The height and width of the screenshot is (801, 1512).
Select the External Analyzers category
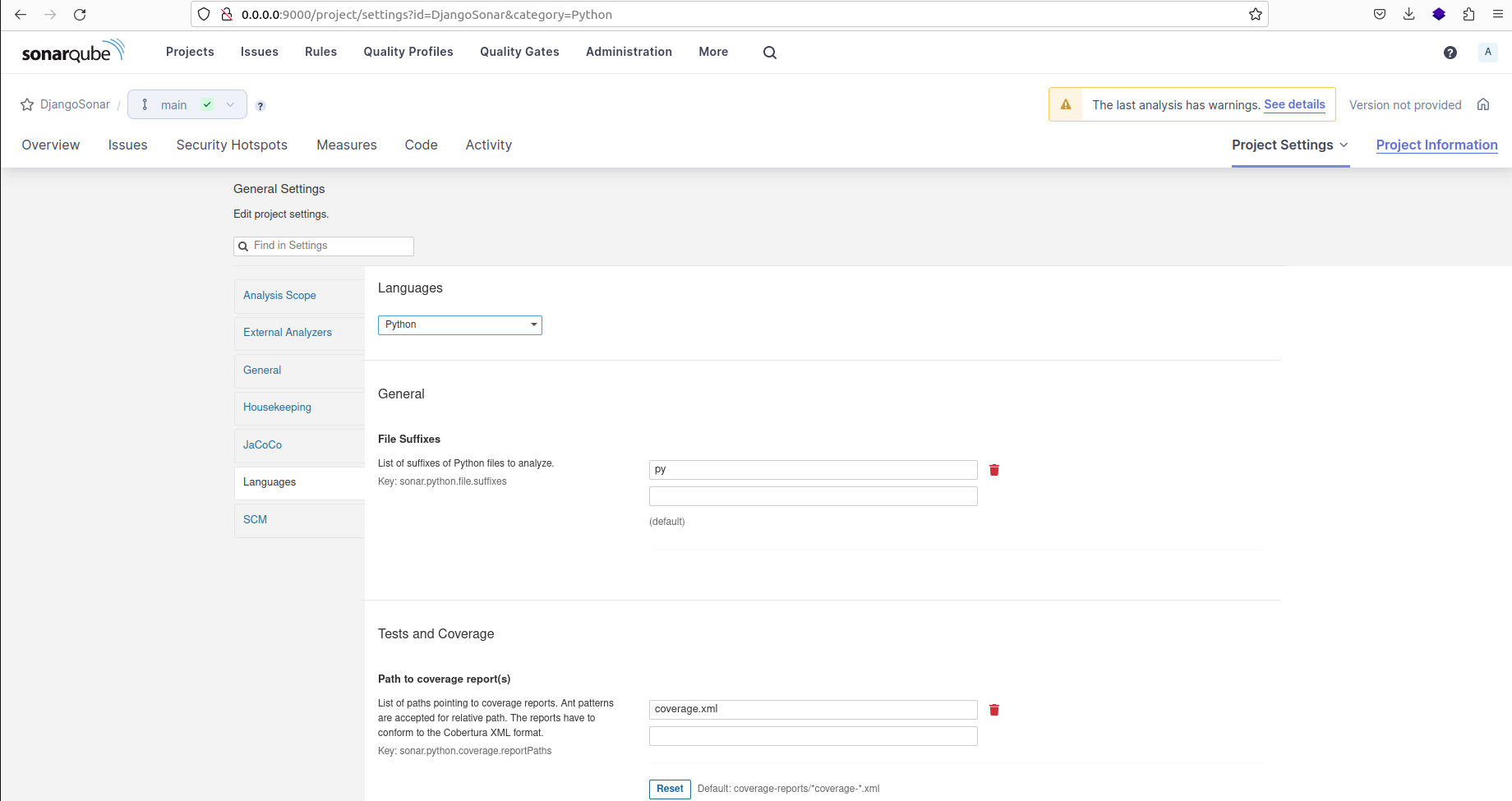pos(299,333)
